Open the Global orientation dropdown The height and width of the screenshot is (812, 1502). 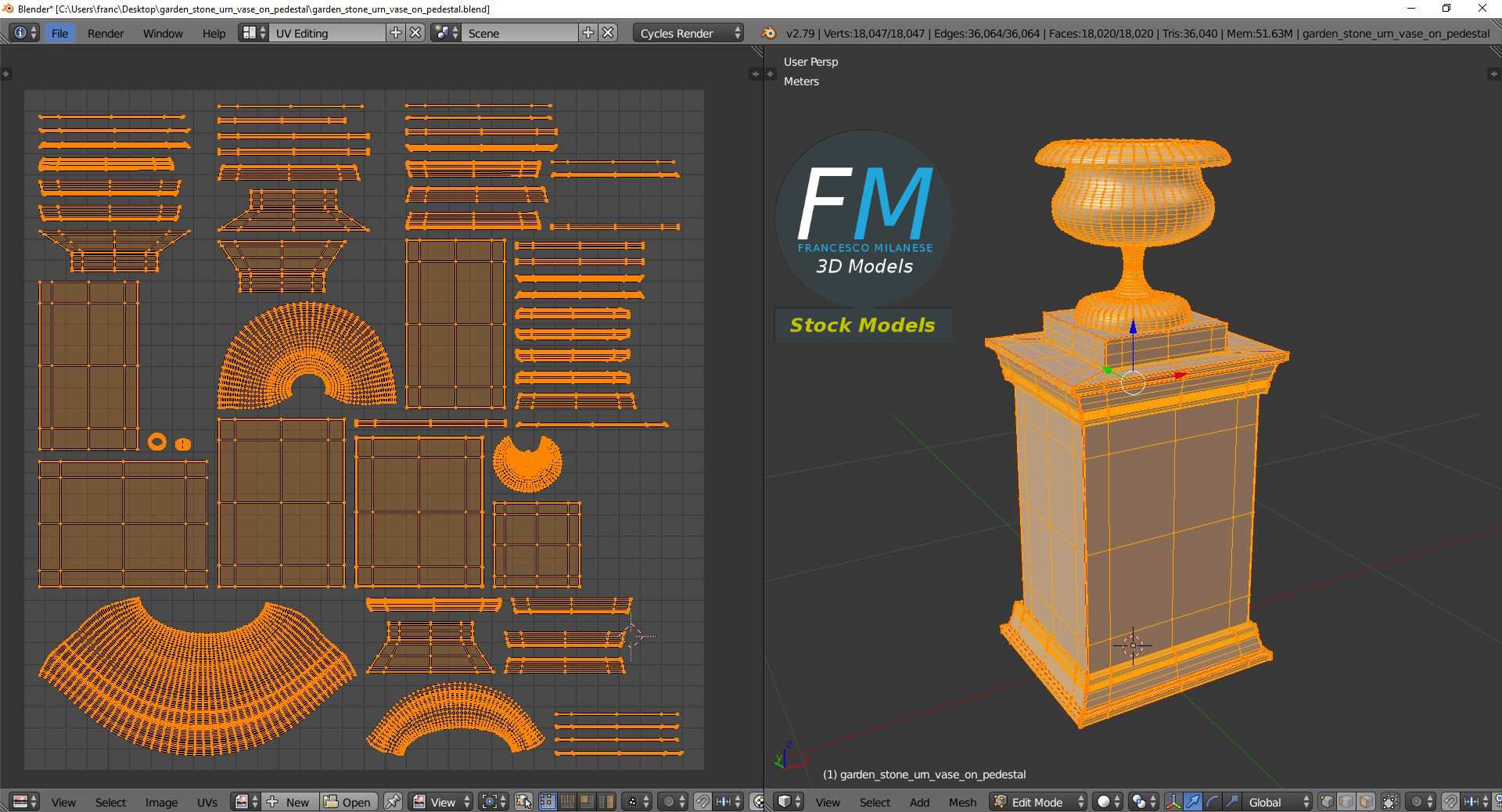(x=1277, y=802)
